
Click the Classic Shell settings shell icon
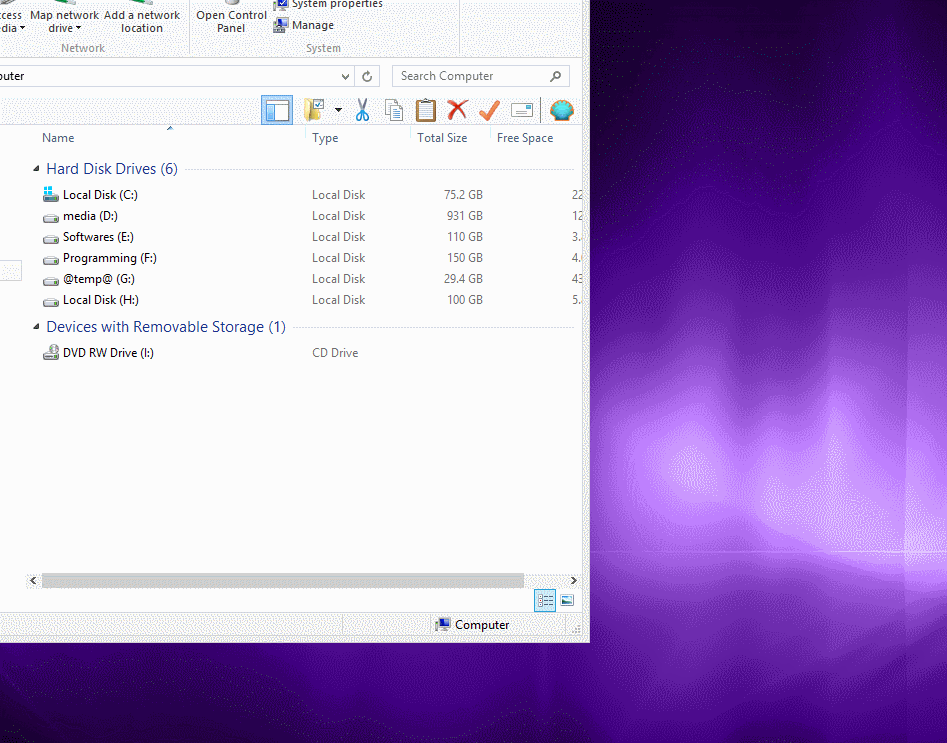coord(562,110)
